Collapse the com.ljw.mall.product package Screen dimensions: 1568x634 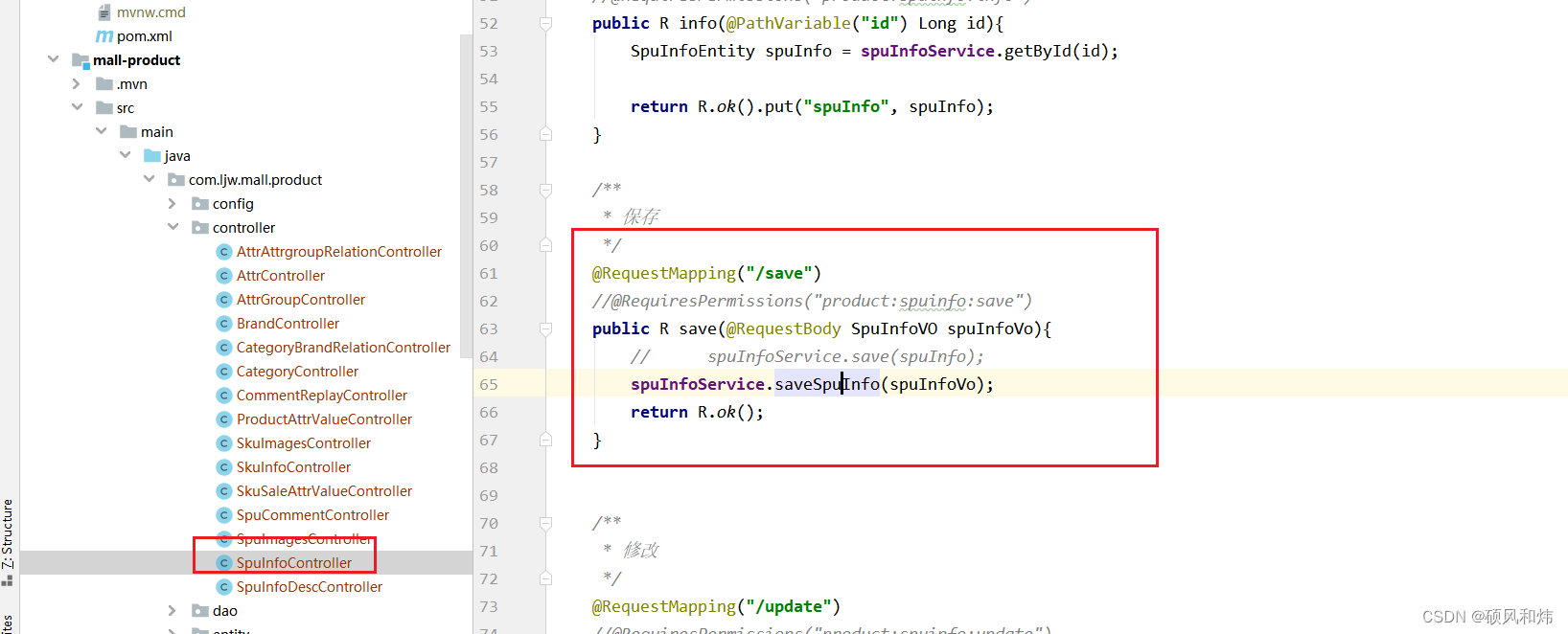click(x=149, y=179)
